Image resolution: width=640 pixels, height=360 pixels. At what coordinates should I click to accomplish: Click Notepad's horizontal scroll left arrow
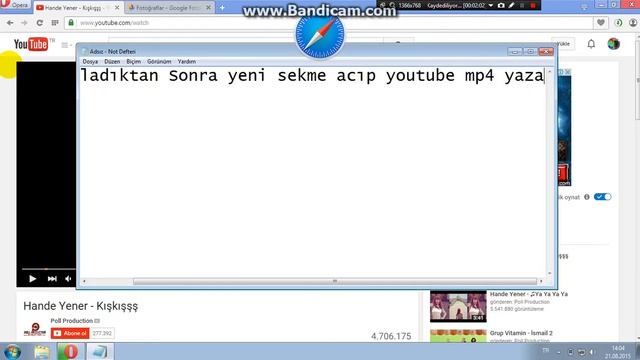[84, 281]
